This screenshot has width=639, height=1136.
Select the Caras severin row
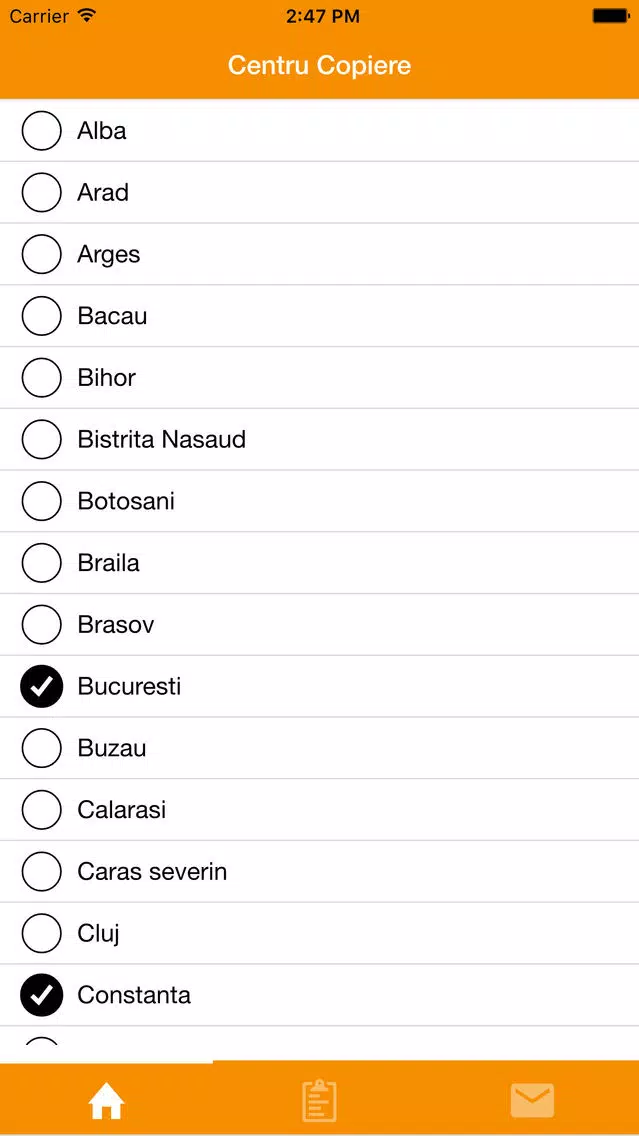tap(320, 872)
